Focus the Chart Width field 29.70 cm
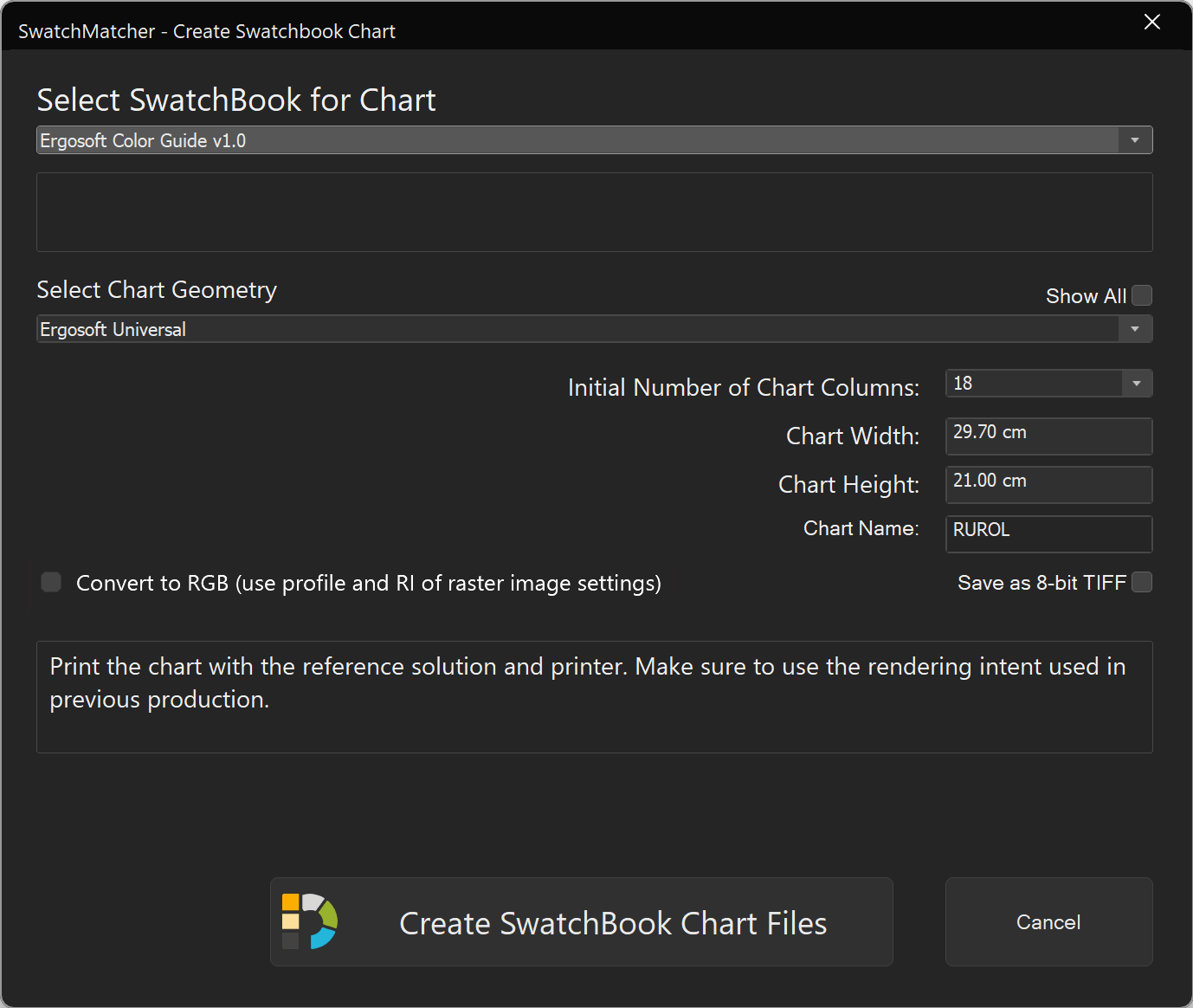Image resolution: width=1193 pixels, height=1008 pixels. (x=1048, y=436)
